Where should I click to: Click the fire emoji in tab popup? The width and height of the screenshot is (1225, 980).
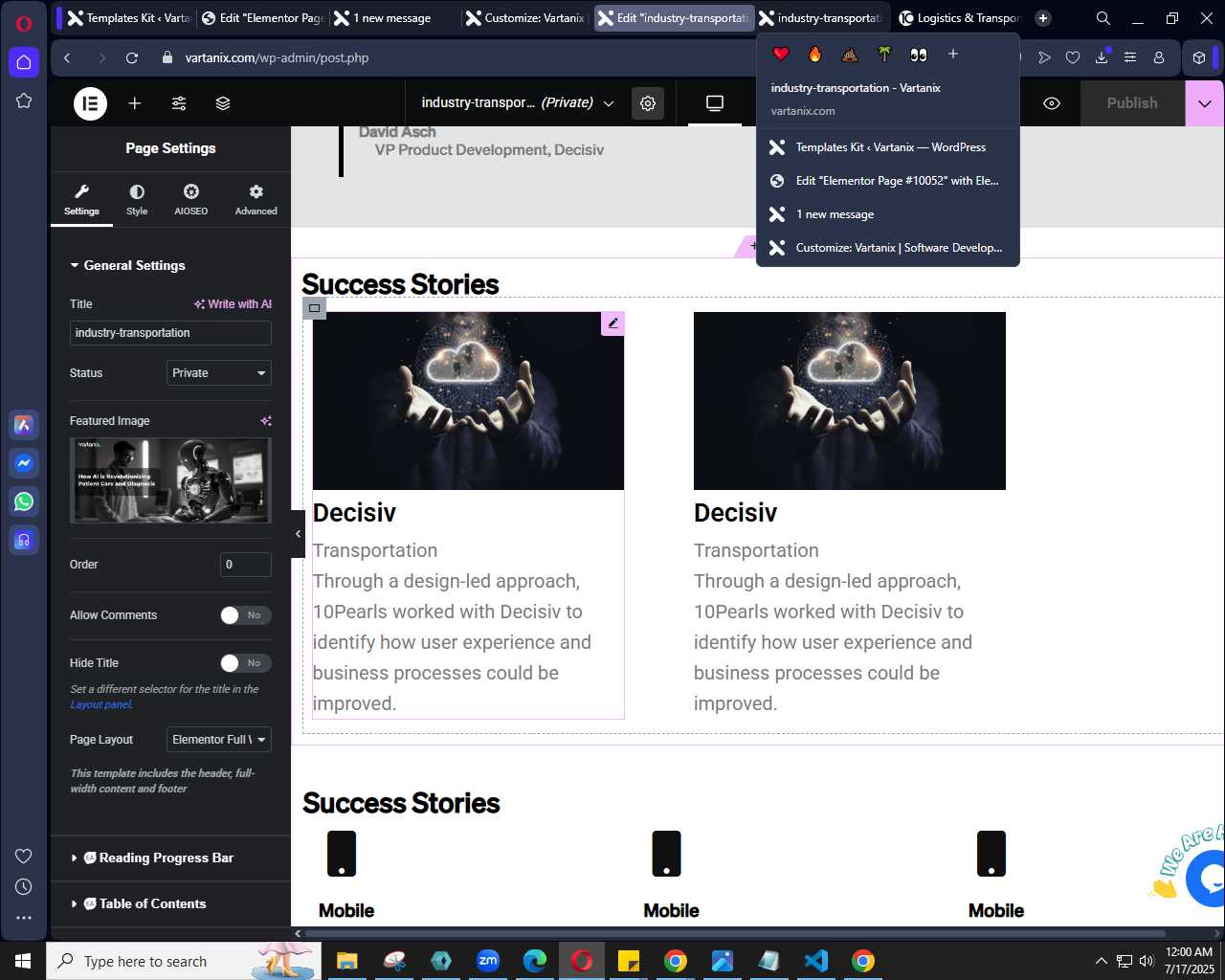coord(815,55)
